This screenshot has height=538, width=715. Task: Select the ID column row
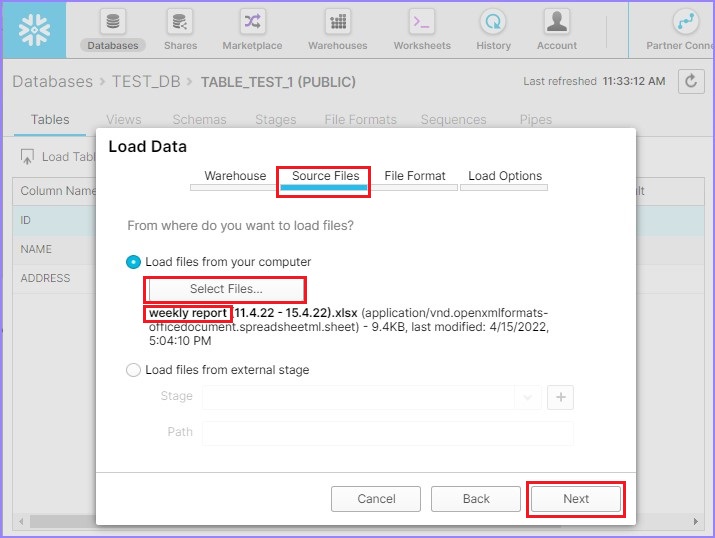(54, 221)
